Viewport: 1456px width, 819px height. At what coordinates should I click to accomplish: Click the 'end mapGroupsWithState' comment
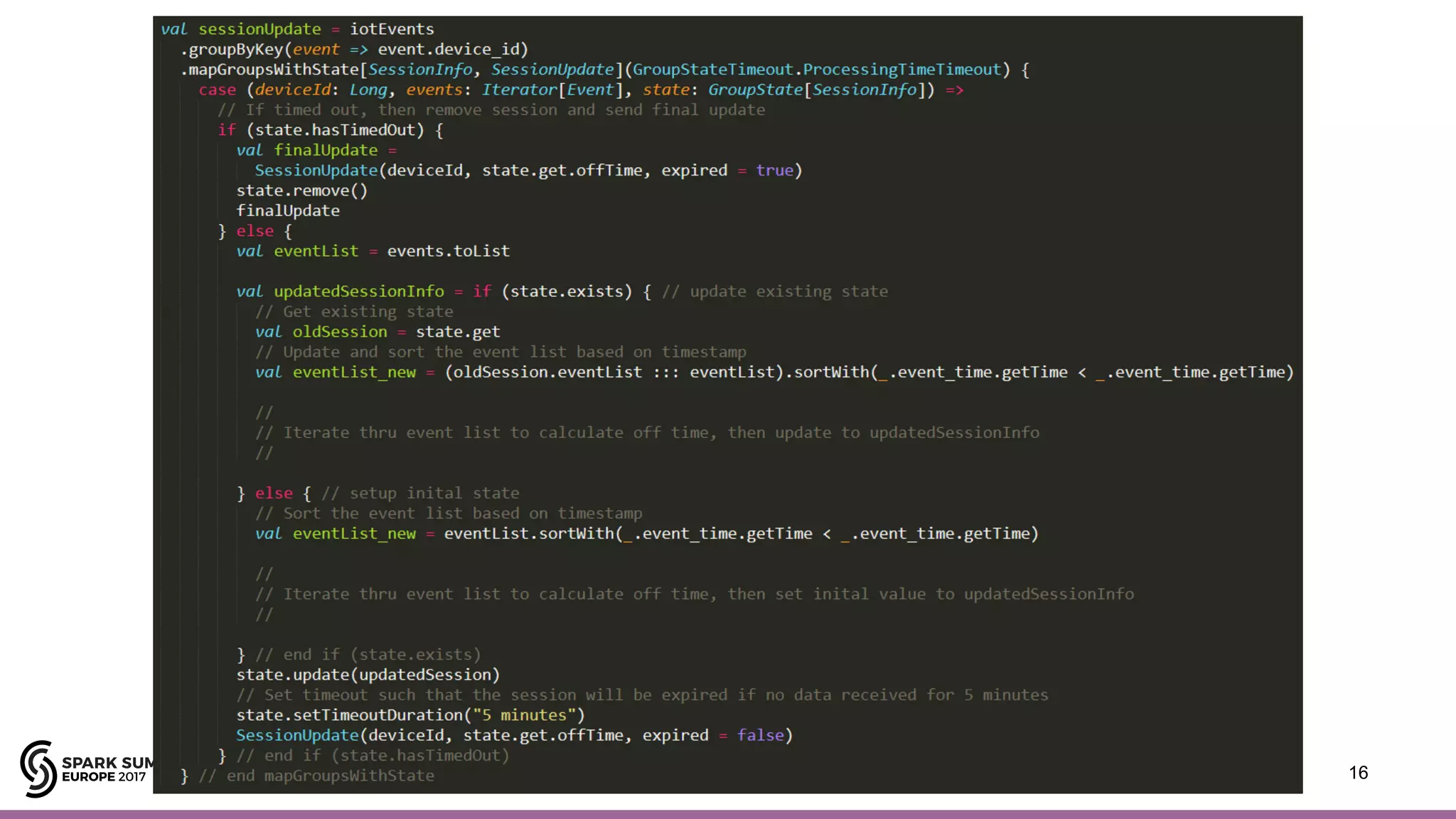pos(317,776)
